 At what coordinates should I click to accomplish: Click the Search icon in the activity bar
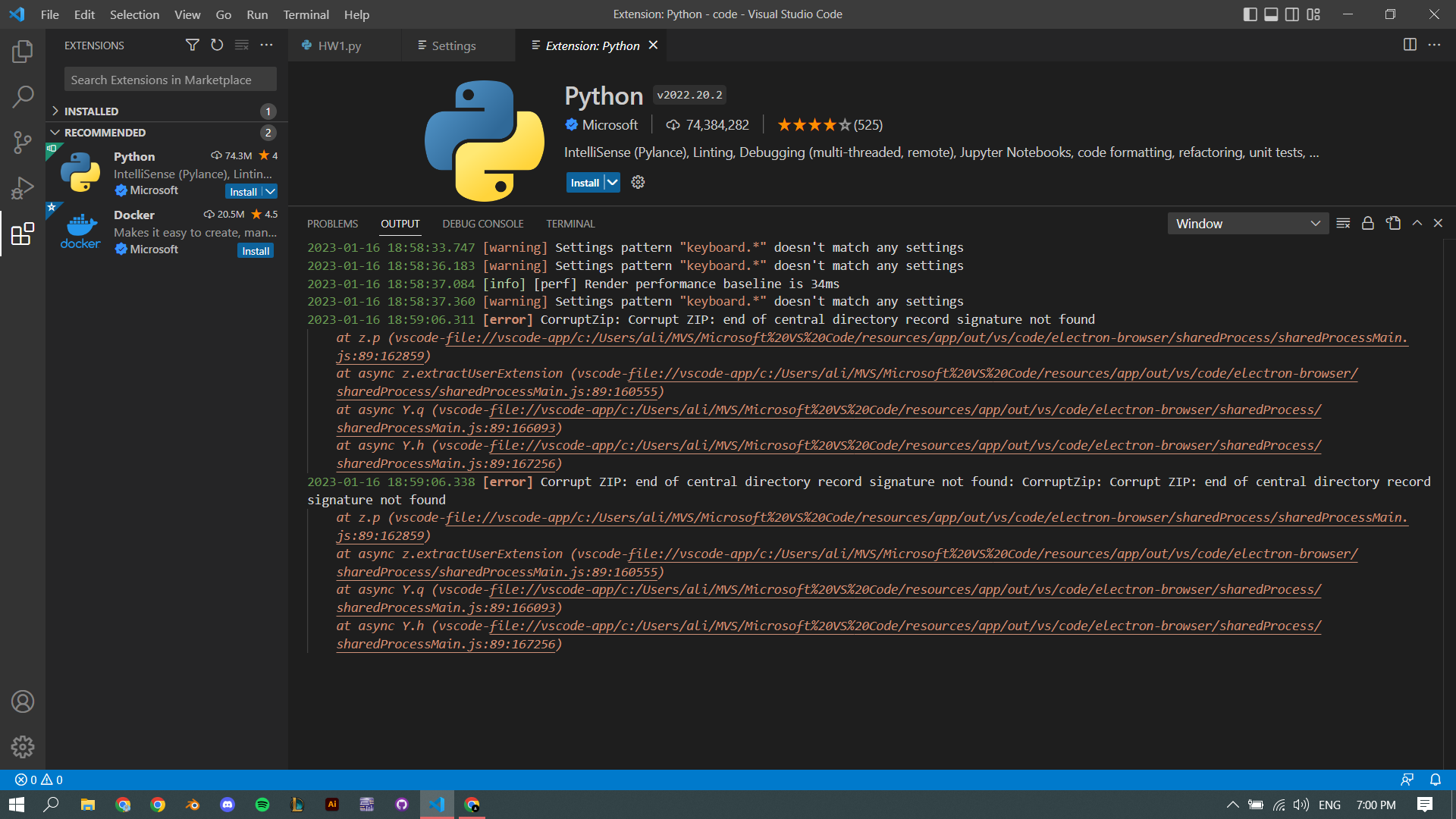point(22,97)
